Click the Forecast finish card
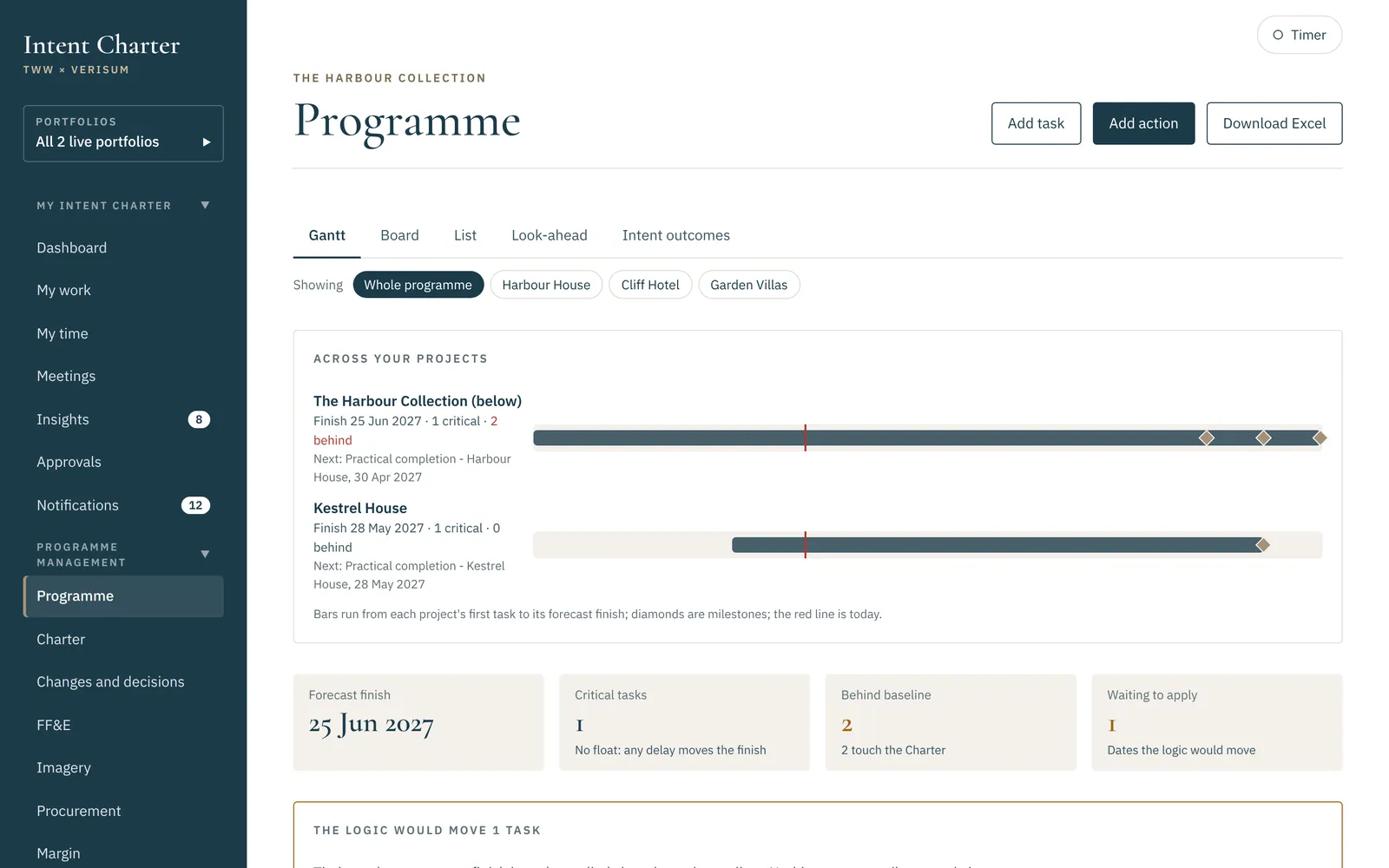 point(418,722)
